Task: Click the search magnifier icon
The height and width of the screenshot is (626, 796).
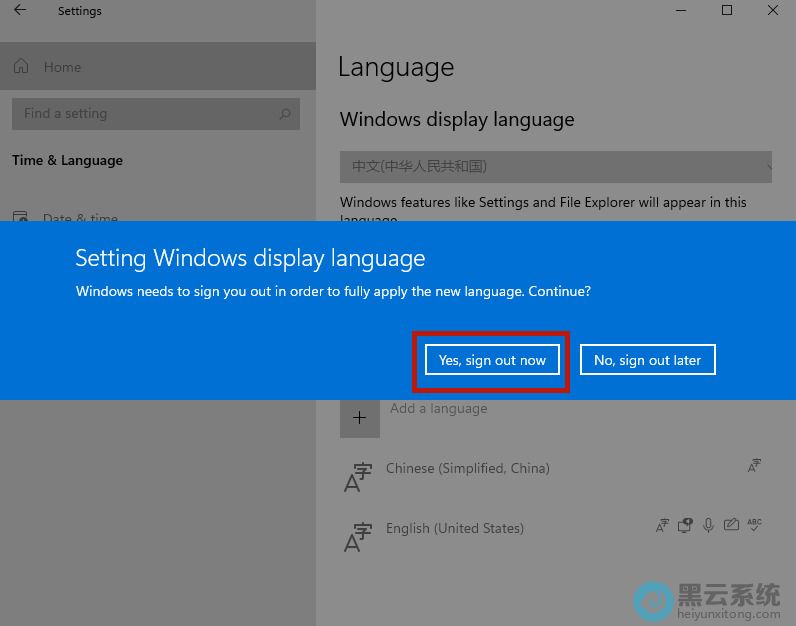Action: [x=285, y=114]
